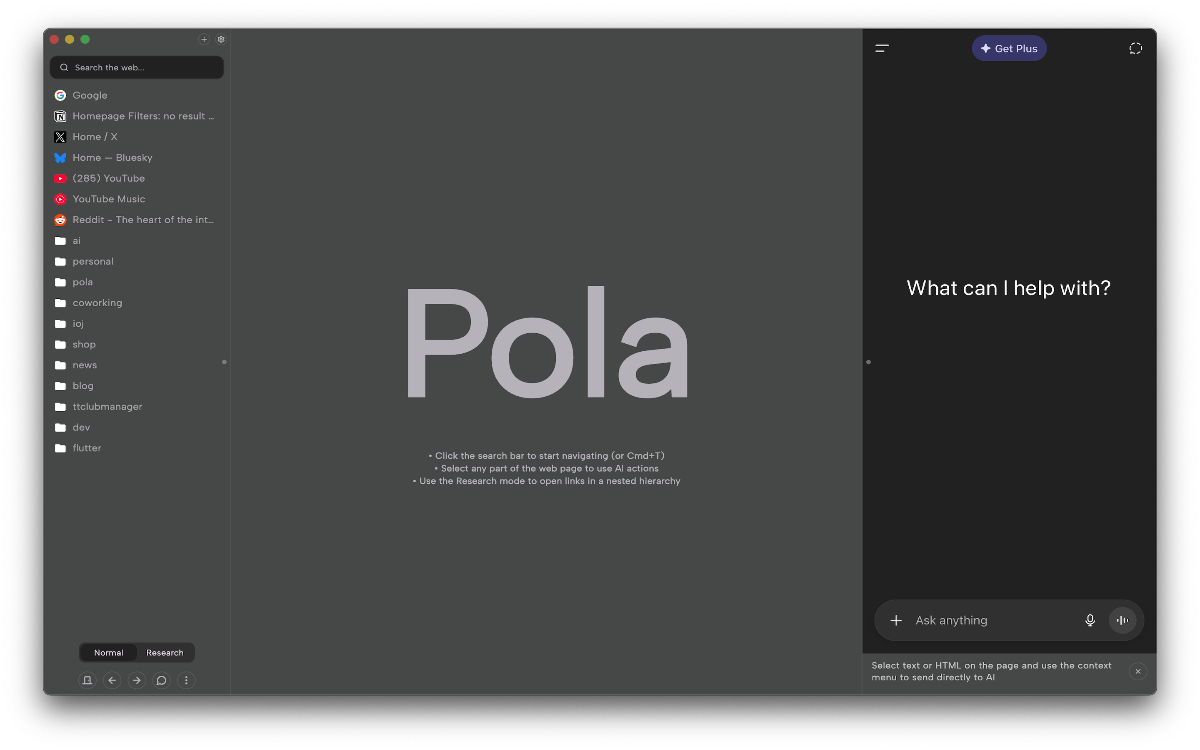Add a new tab with the plus icon
The height and width of the screenshot is (750, 1200).
pyautogui.click(x=204, y=40)
